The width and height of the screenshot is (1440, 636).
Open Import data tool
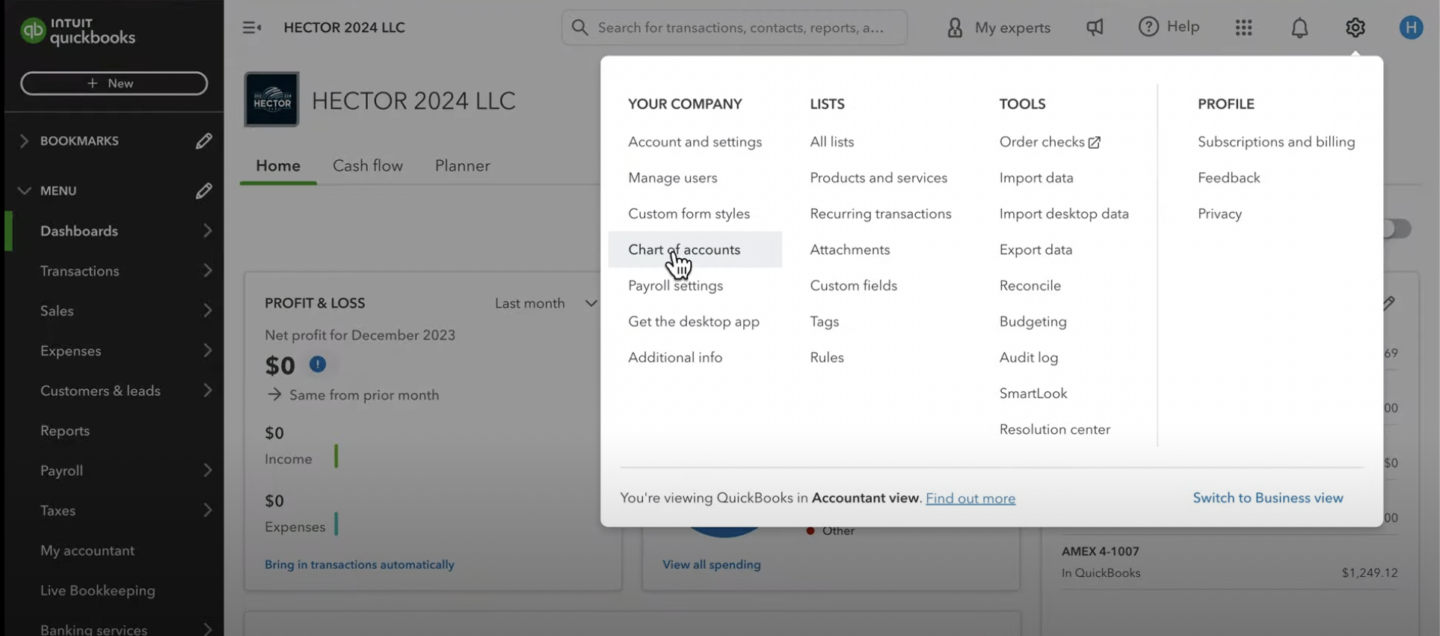[1036, 178]
